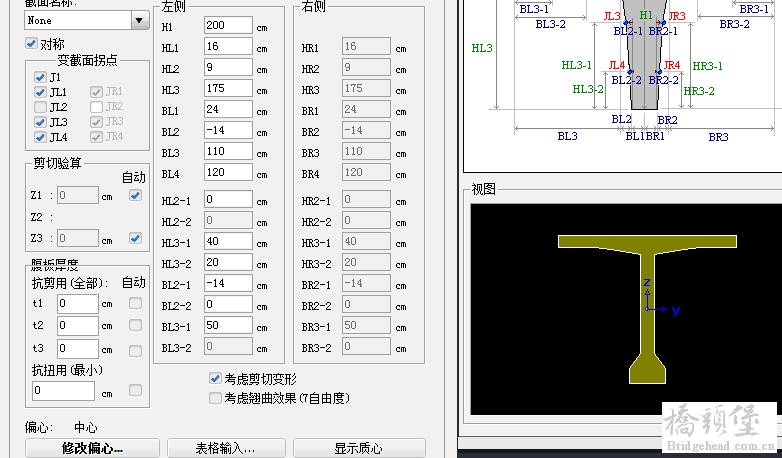Click the BL2 input field
The image size is (782, 458).
pos(228,130)
